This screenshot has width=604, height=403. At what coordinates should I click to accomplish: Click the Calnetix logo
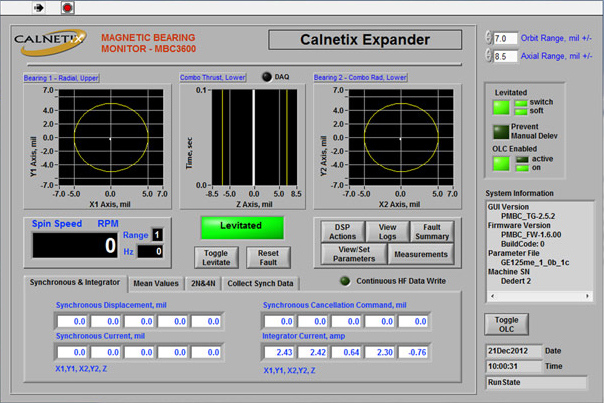point(52,41)
